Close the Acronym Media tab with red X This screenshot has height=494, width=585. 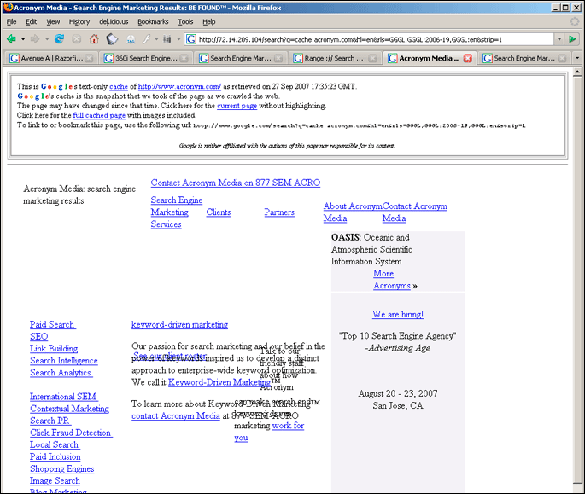[x=467, y=58]
